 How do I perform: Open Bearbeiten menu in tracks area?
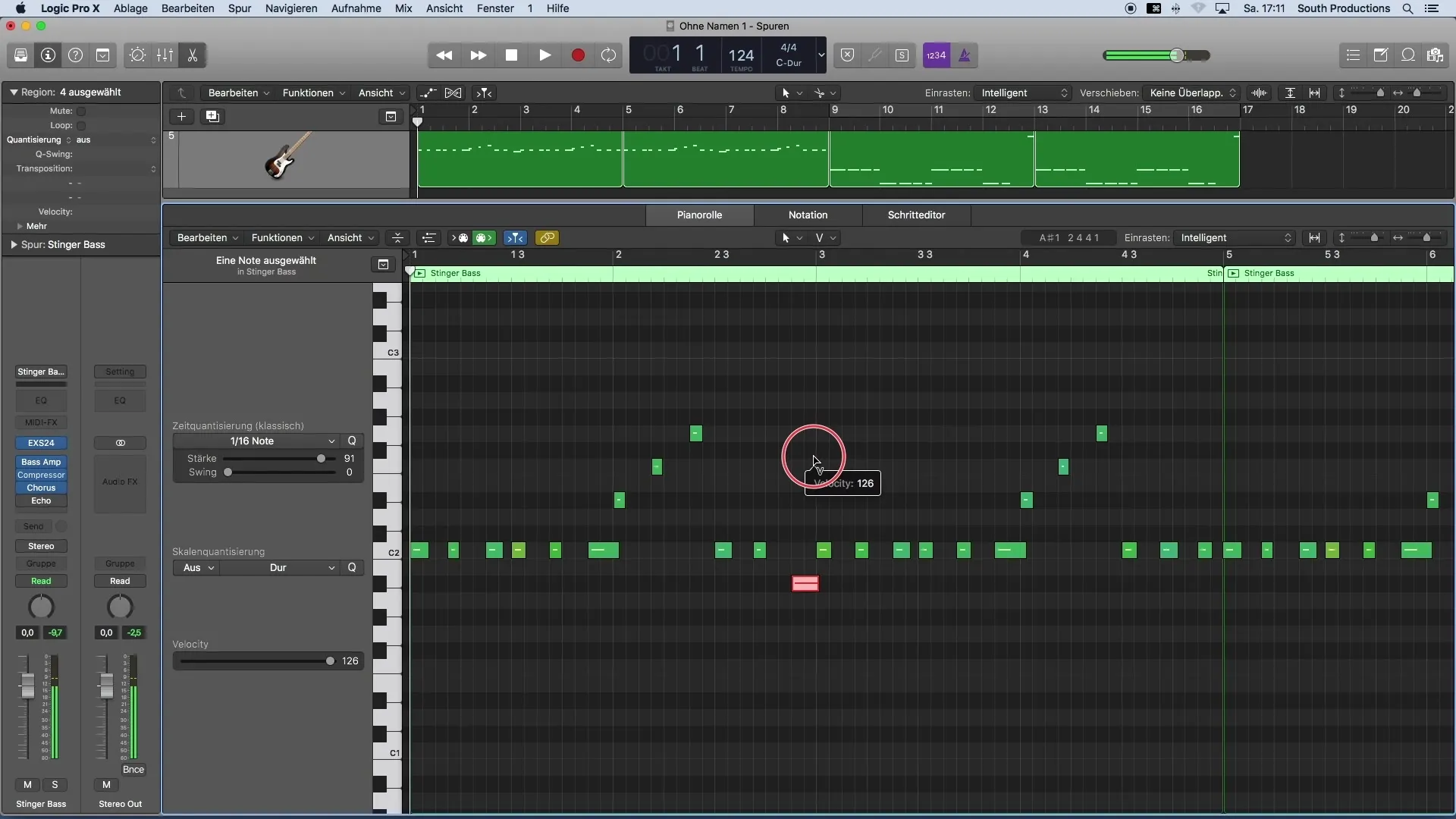[x=239, y=93]
